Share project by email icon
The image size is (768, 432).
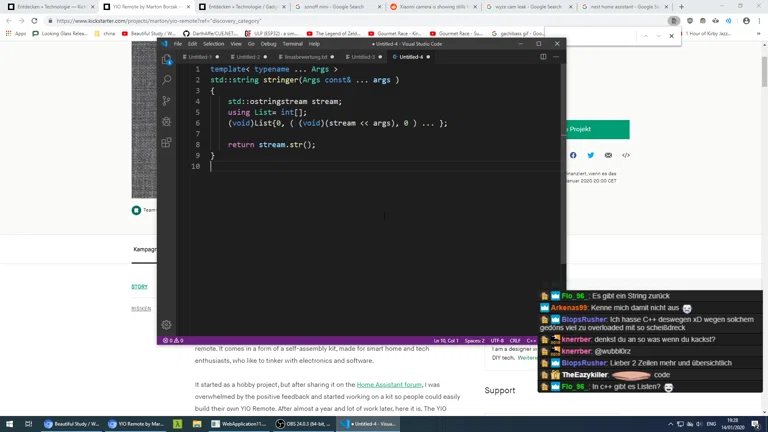click(608, 155)
